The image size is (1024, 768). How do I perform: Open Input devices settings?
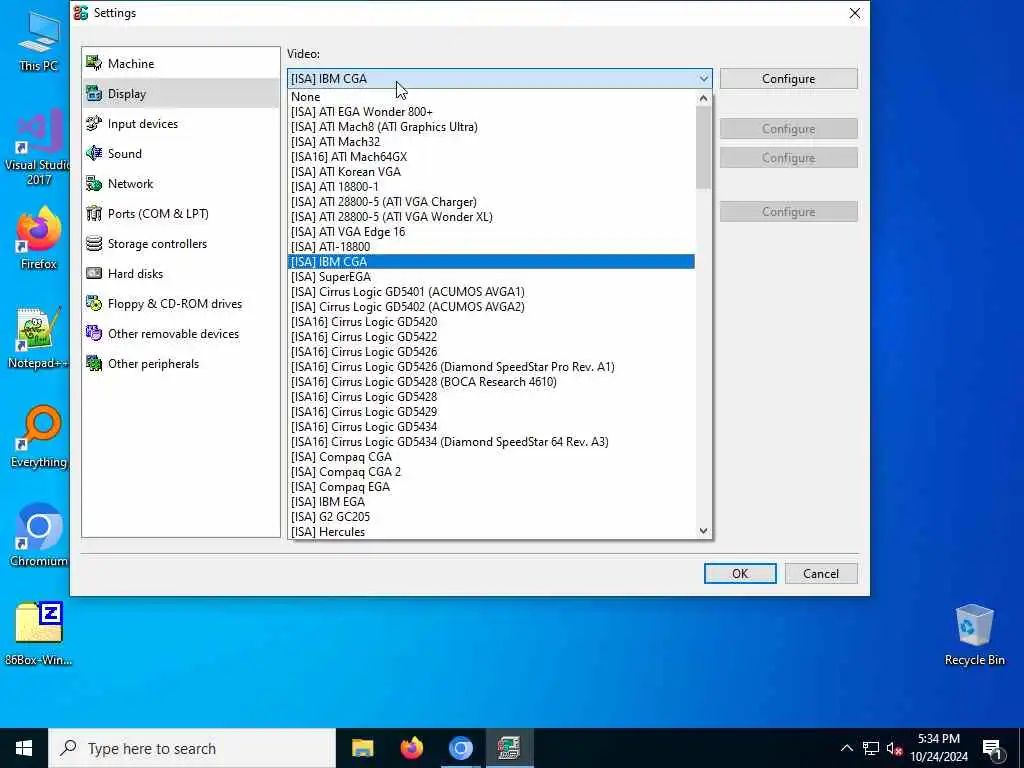click(181, 123)
